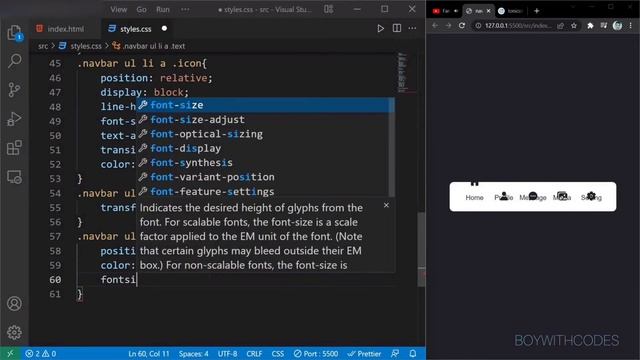Click the src breadcrumb

coord(43,46)
